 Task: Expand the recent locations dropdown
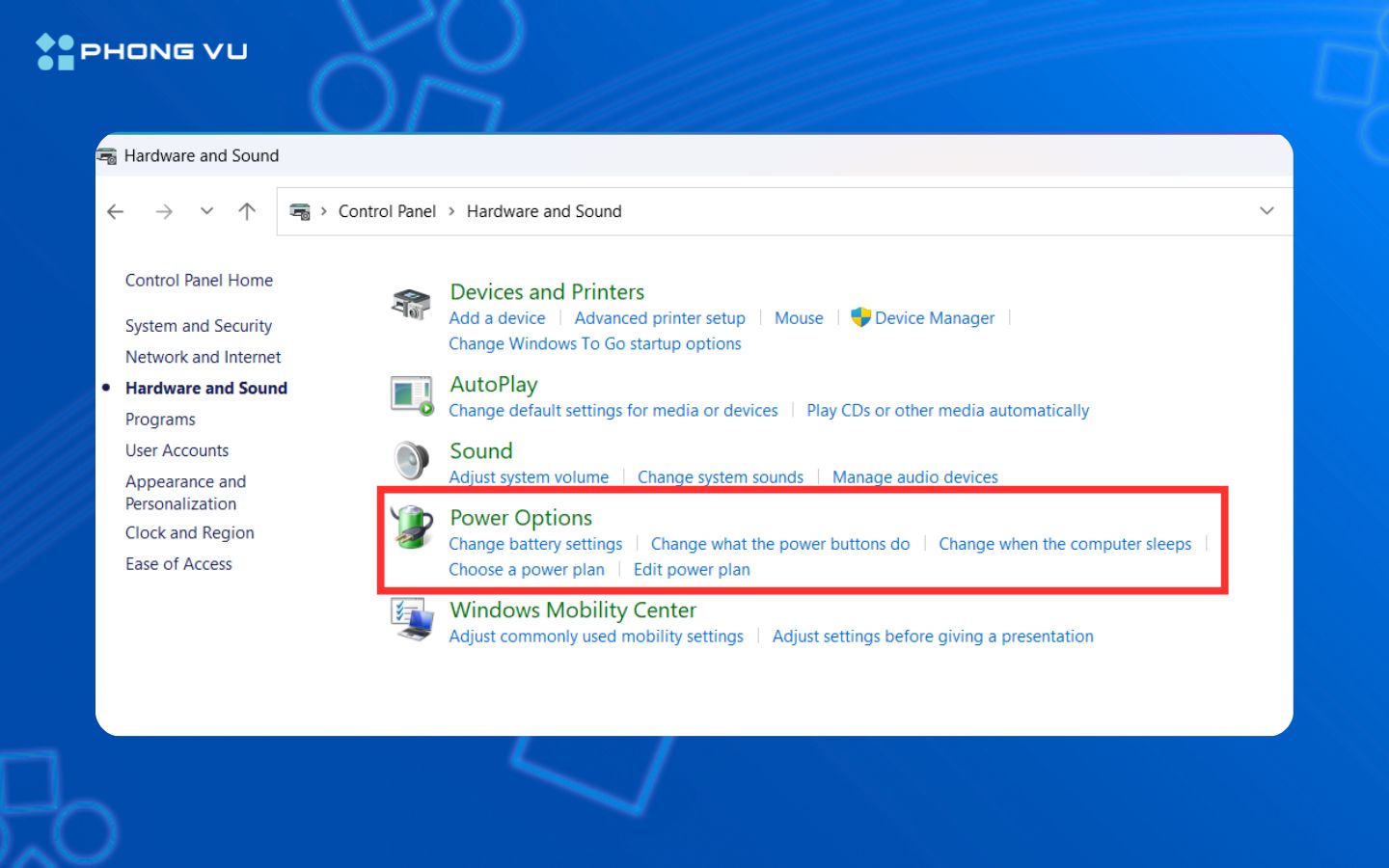(x=206, y=211)
